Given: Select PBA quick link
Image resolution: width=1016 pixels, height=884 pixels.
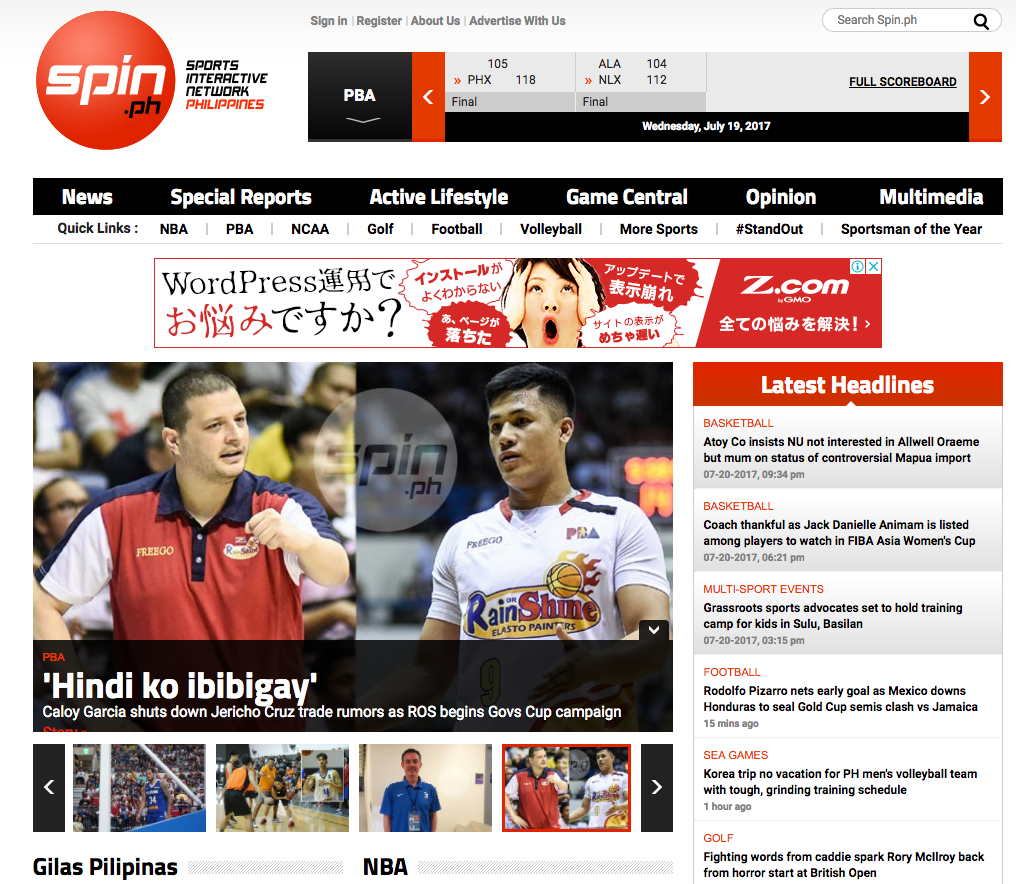Looking at the screenshot, I should click(239, 229).
